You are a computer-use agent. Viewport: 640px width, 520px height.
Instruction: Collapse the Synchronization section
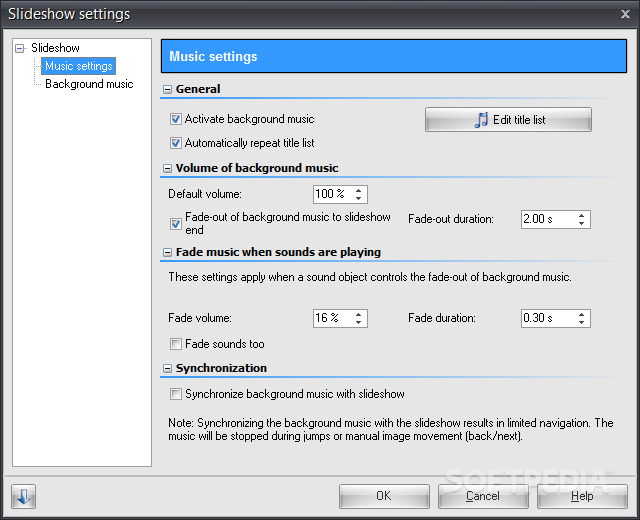click(167, 369)
